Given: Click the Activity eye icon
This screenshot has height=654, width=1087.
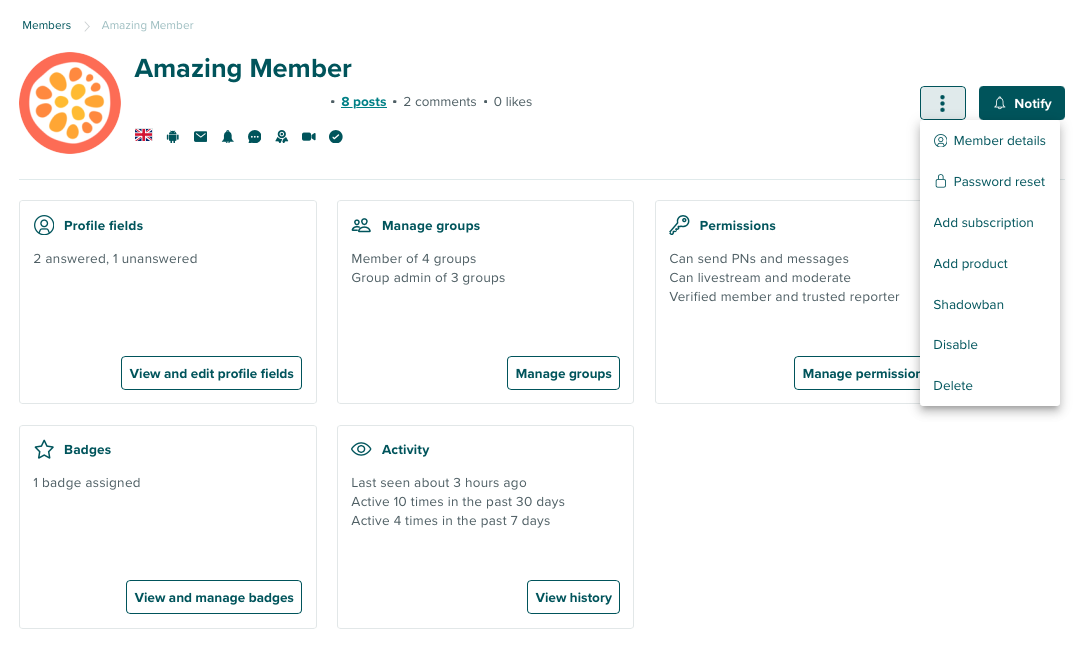Looking at the screenshot, I should (x=362, y=449).
